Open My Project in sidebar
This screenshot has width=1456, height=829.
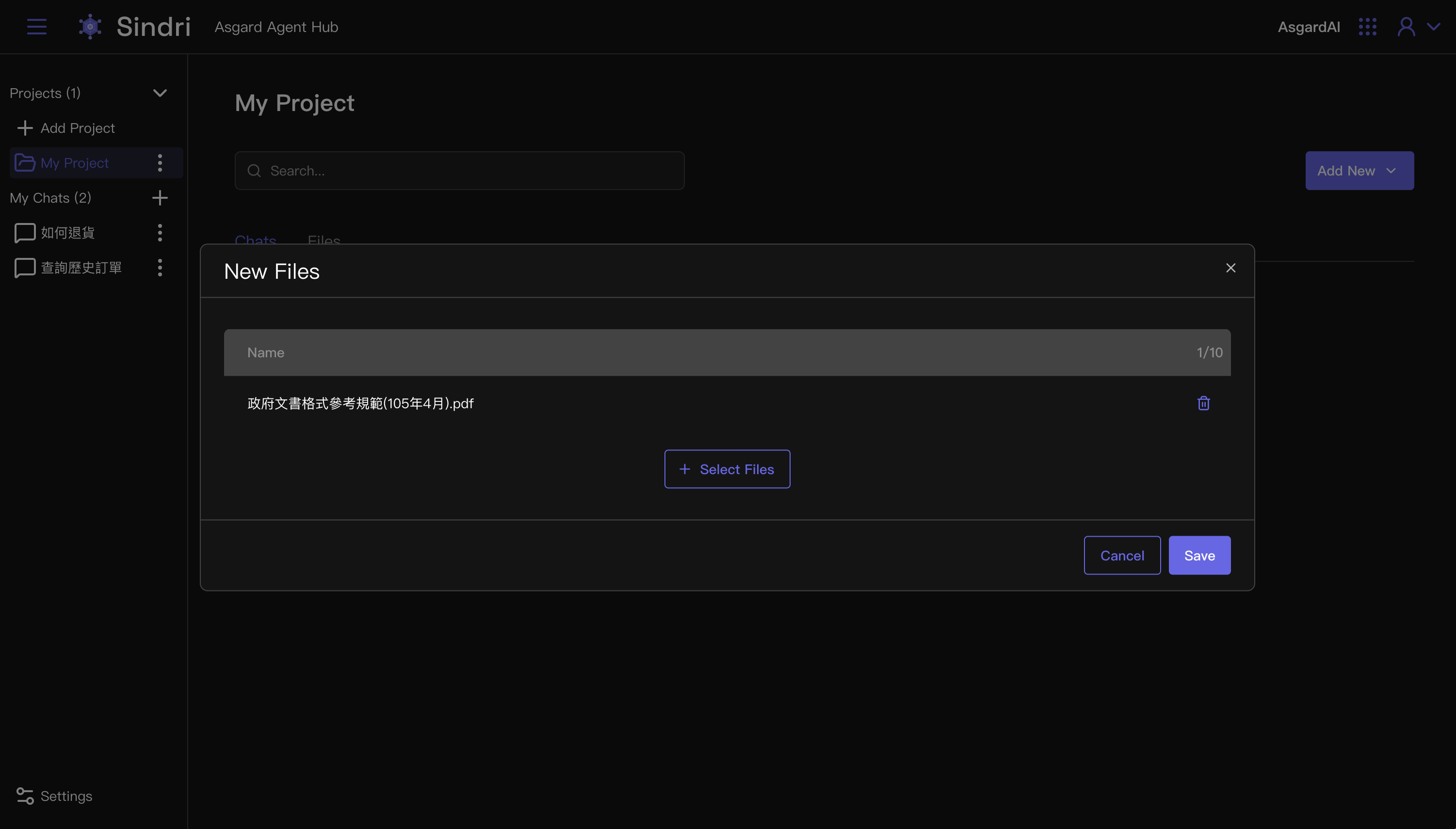(x=75, y=163)
